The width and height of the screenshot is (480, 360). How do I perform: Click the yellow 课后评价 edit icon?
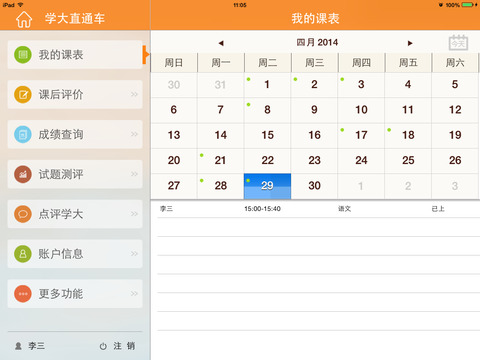coord(23,94)
